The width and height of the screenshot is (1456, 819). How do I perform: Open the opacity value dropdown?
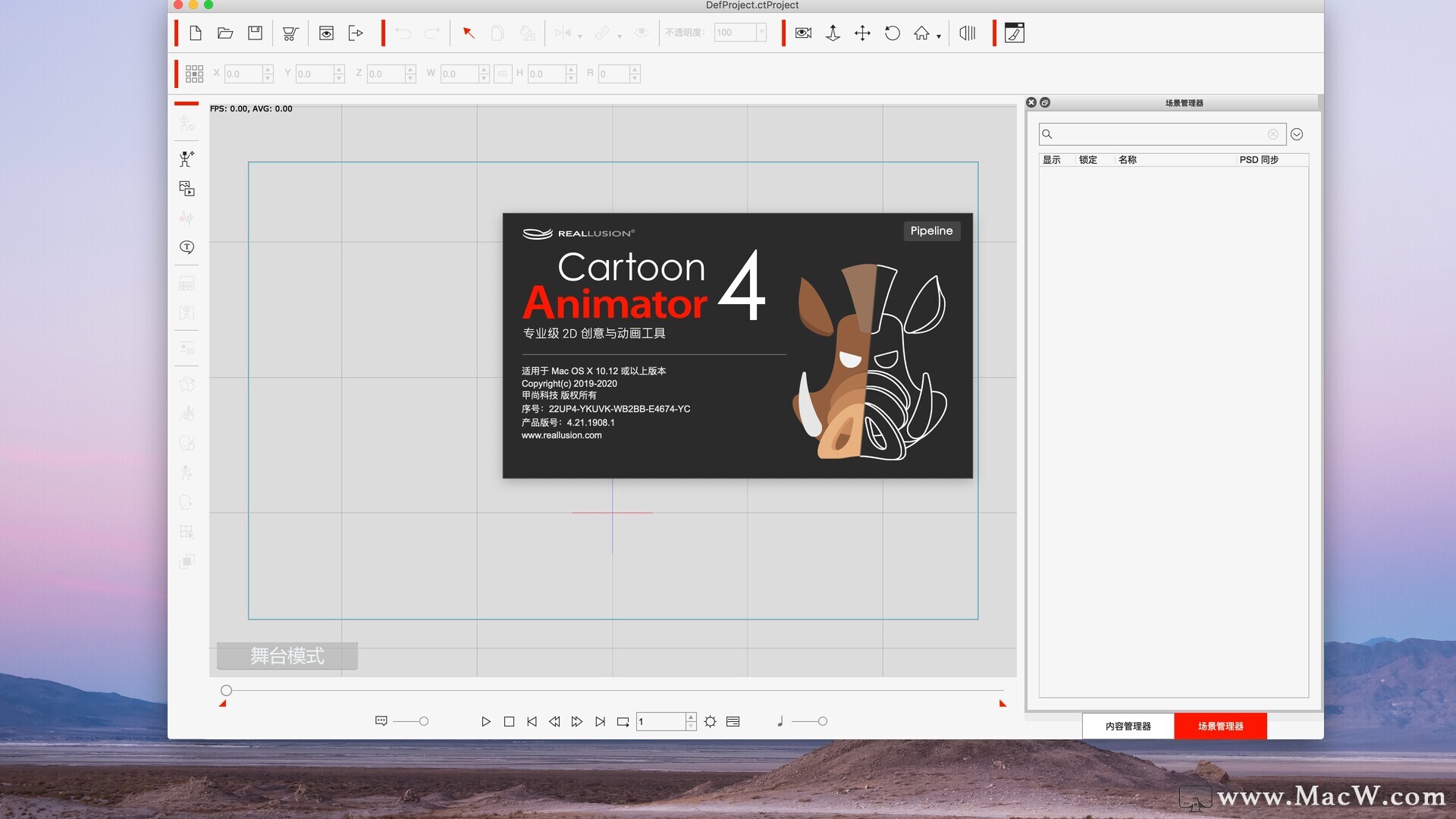point(761,33)
